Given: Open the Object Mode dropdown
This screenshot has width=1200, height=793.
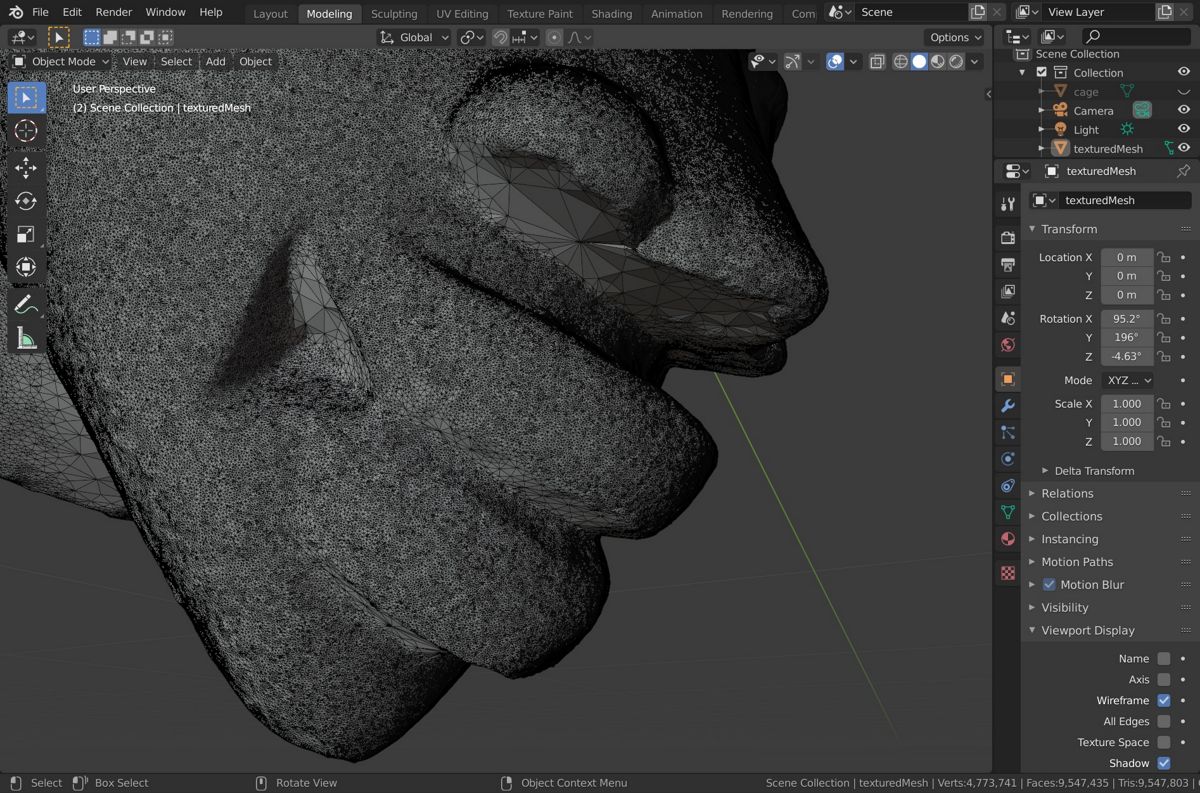Looking at the screenshot, I should point(62,62).
